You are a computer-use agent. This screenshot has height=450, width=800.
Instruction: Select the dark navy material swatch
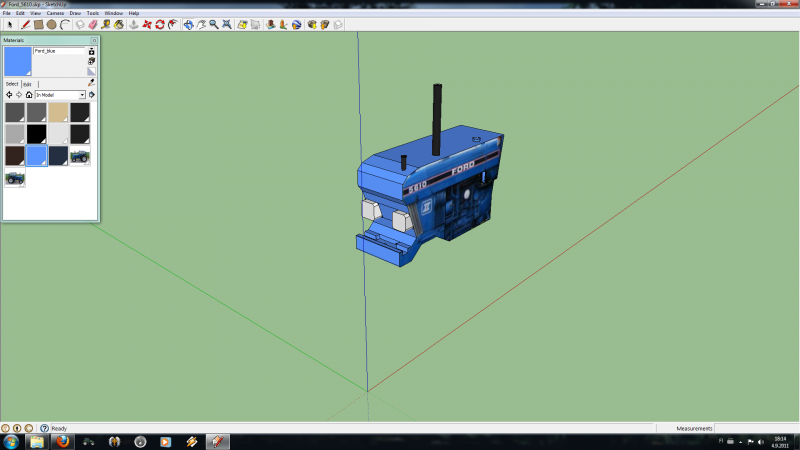pos(58,156)
